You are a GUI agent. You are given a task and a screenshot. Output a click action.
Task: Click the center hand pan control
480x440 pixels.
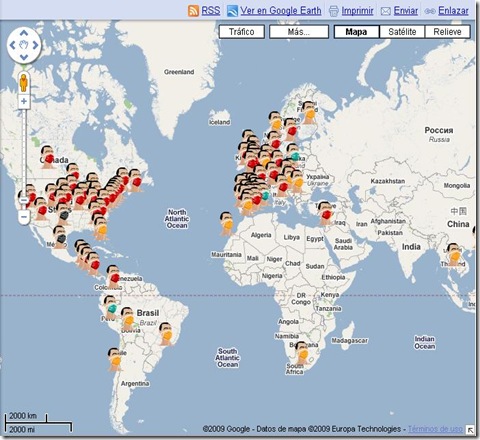24,45
